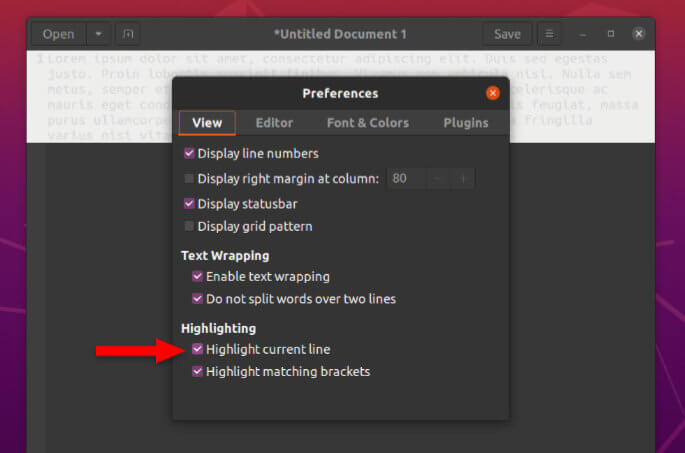685x453 pixels.
Task: Enable Display grid pattern checkbox
Action: click(x=189, y=226)
